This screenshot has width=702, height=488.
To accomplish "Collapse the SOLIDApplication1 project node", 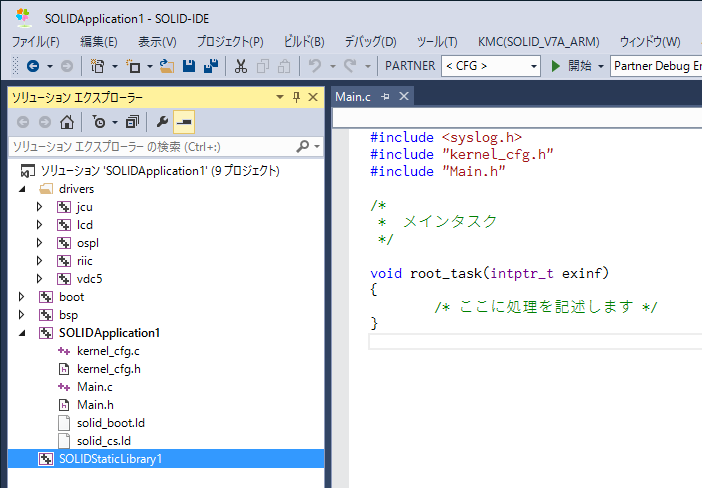I will pyautogui.click(x=23, y=333).
